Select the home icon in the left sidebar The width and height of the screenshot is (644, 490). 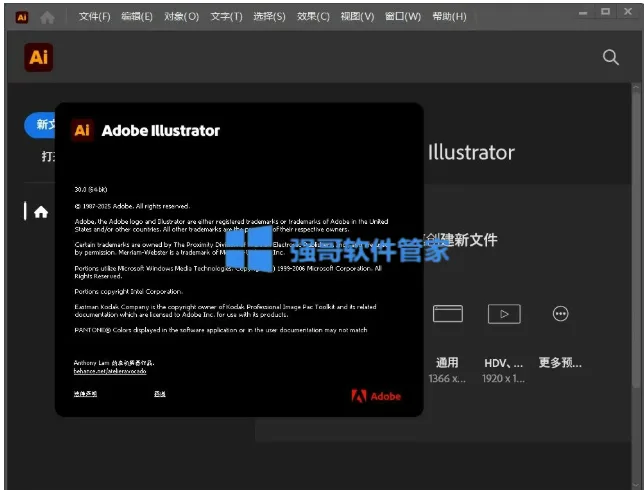41,212
